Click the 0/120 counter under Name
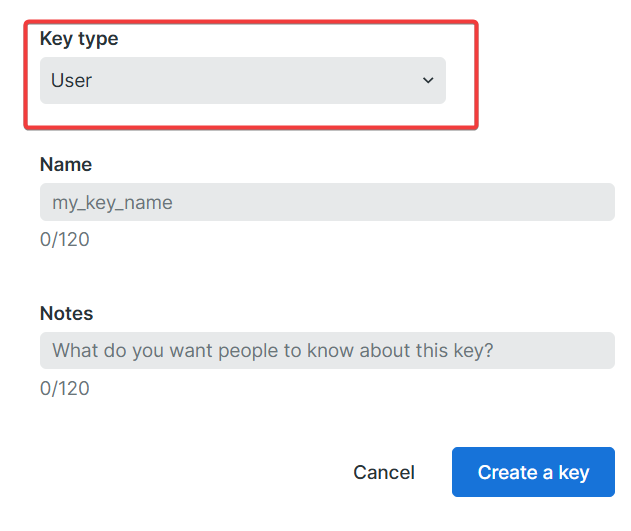 65,240
